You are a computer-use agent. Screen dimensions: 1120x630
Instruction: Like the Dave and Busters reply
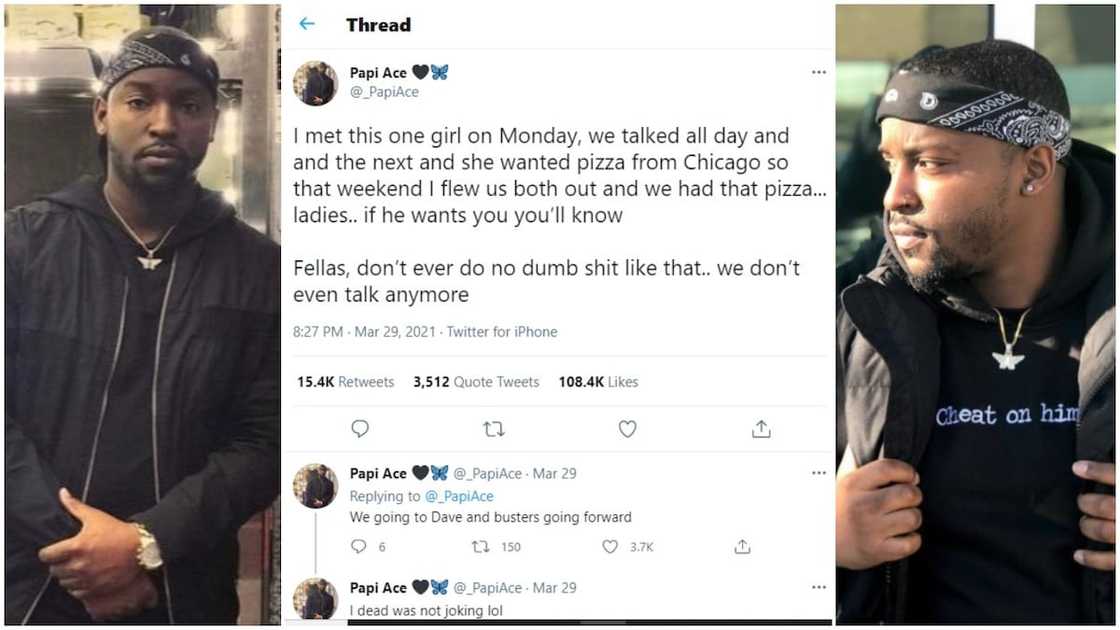[608, 547]
